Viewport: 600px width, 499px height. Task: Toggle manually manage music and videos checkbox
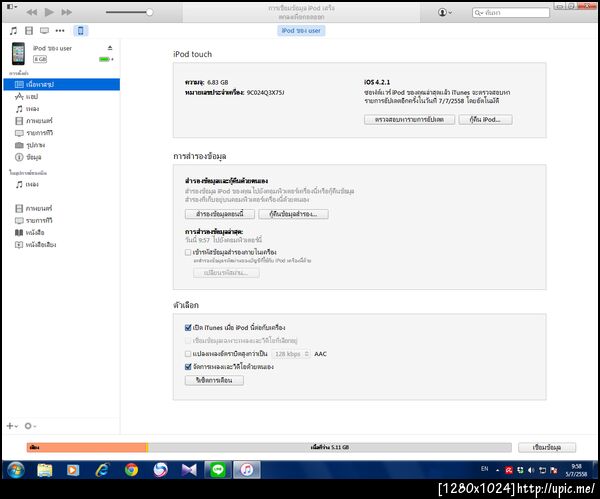(x=188, y=367)
